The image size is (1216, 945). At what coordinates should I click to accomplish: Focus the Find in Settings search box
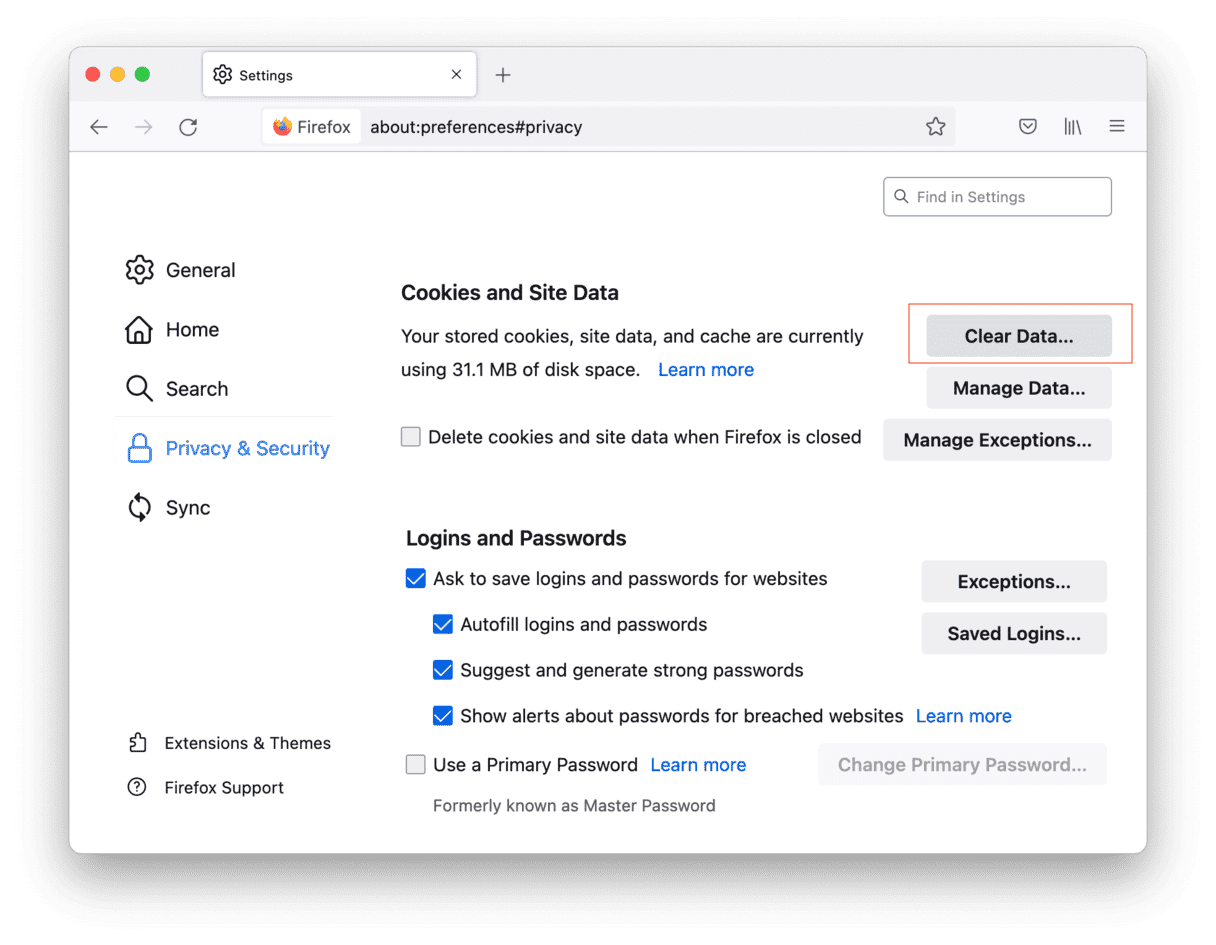997,197
